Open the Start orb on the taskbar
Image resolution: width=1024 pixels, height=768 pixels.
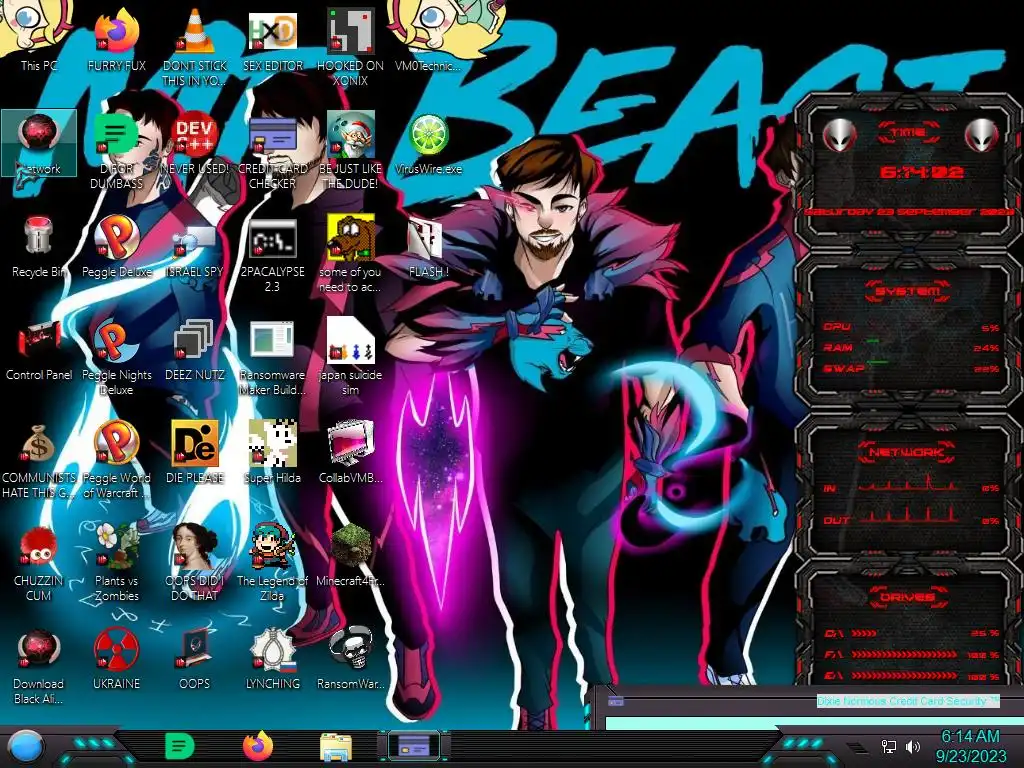25,746
